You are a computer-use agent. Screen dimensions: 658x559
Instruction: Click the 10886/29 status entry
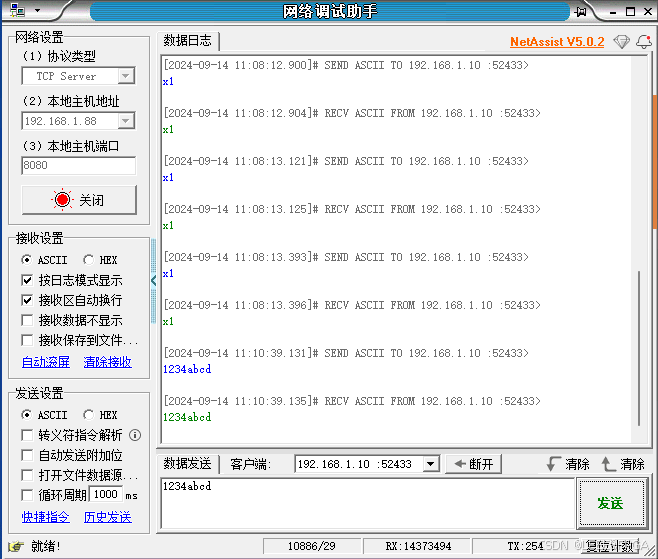(311, 546)
